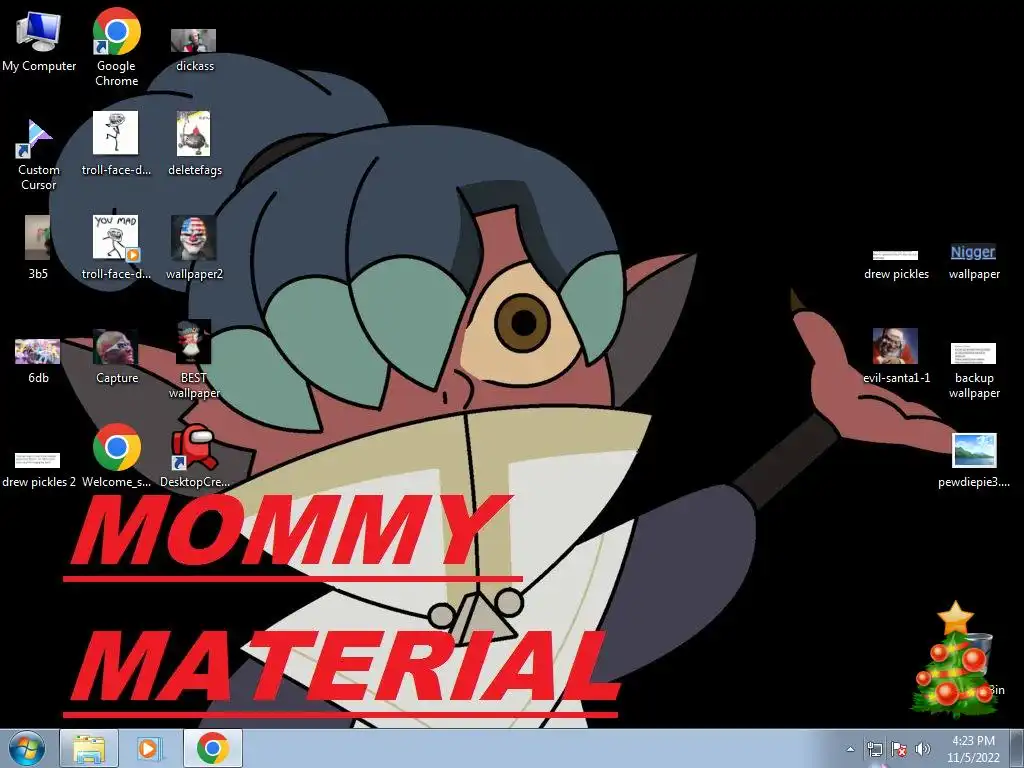Open the network status tray icon

pos(874,749)
